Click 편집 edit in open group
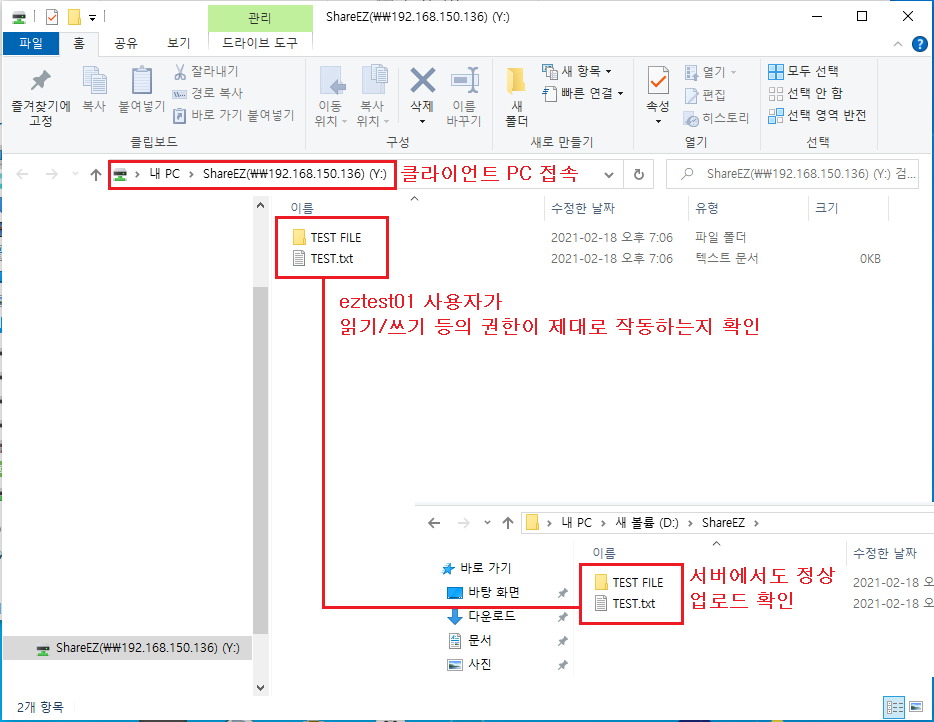This screenshot has height=722, width=934. [705, 95]
